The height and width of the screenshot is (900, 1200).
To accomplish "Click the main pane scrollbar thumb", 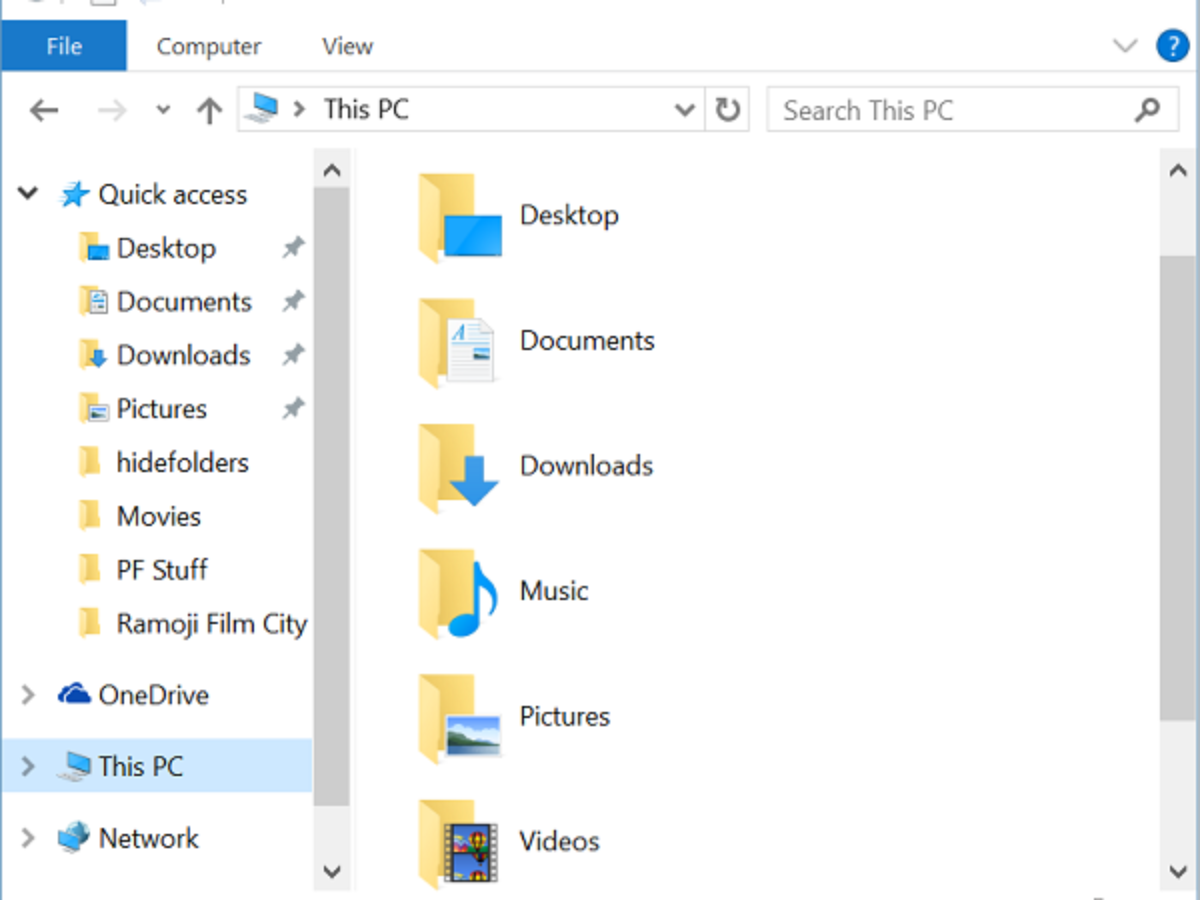I will point(1177,486).
